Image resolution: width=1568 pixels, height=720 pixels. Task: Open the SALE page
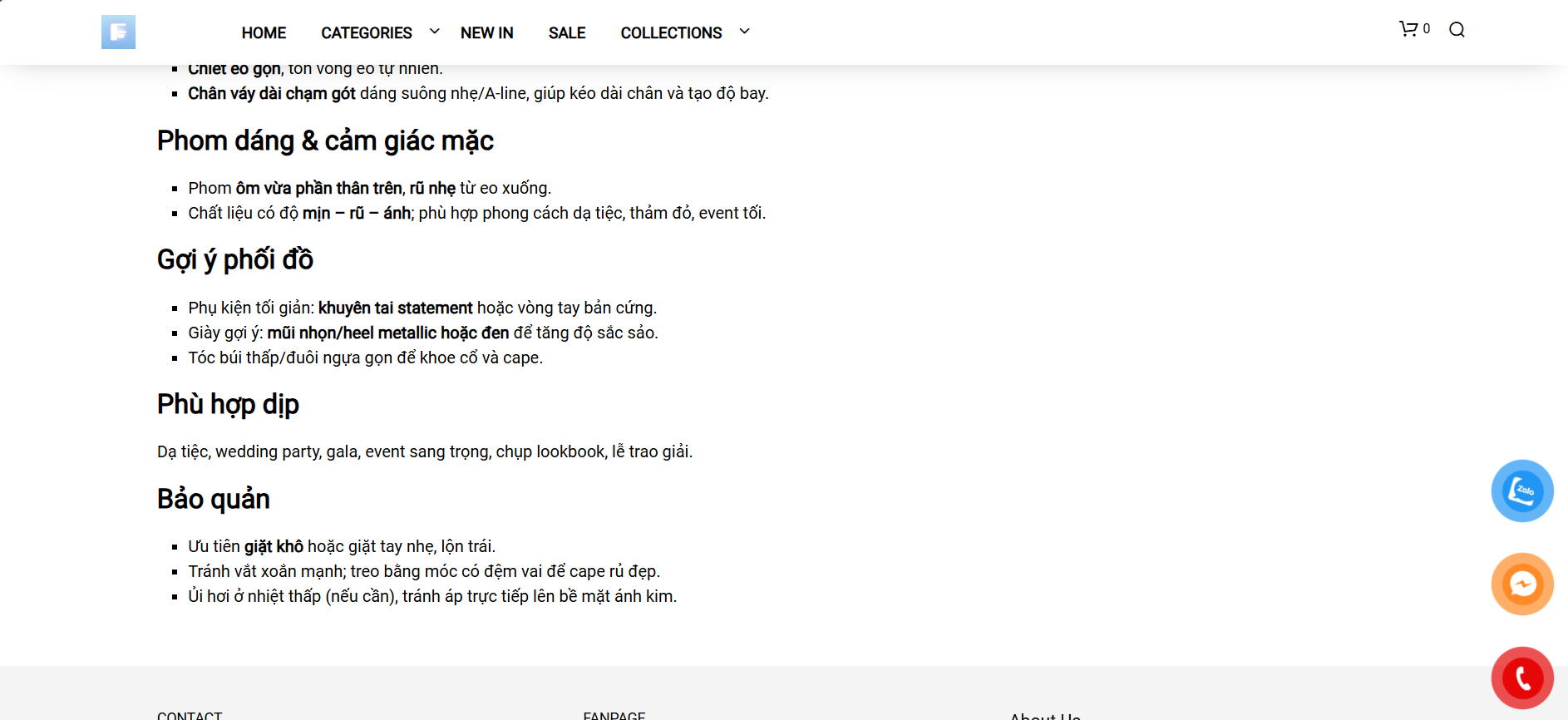tap(567, 33)
